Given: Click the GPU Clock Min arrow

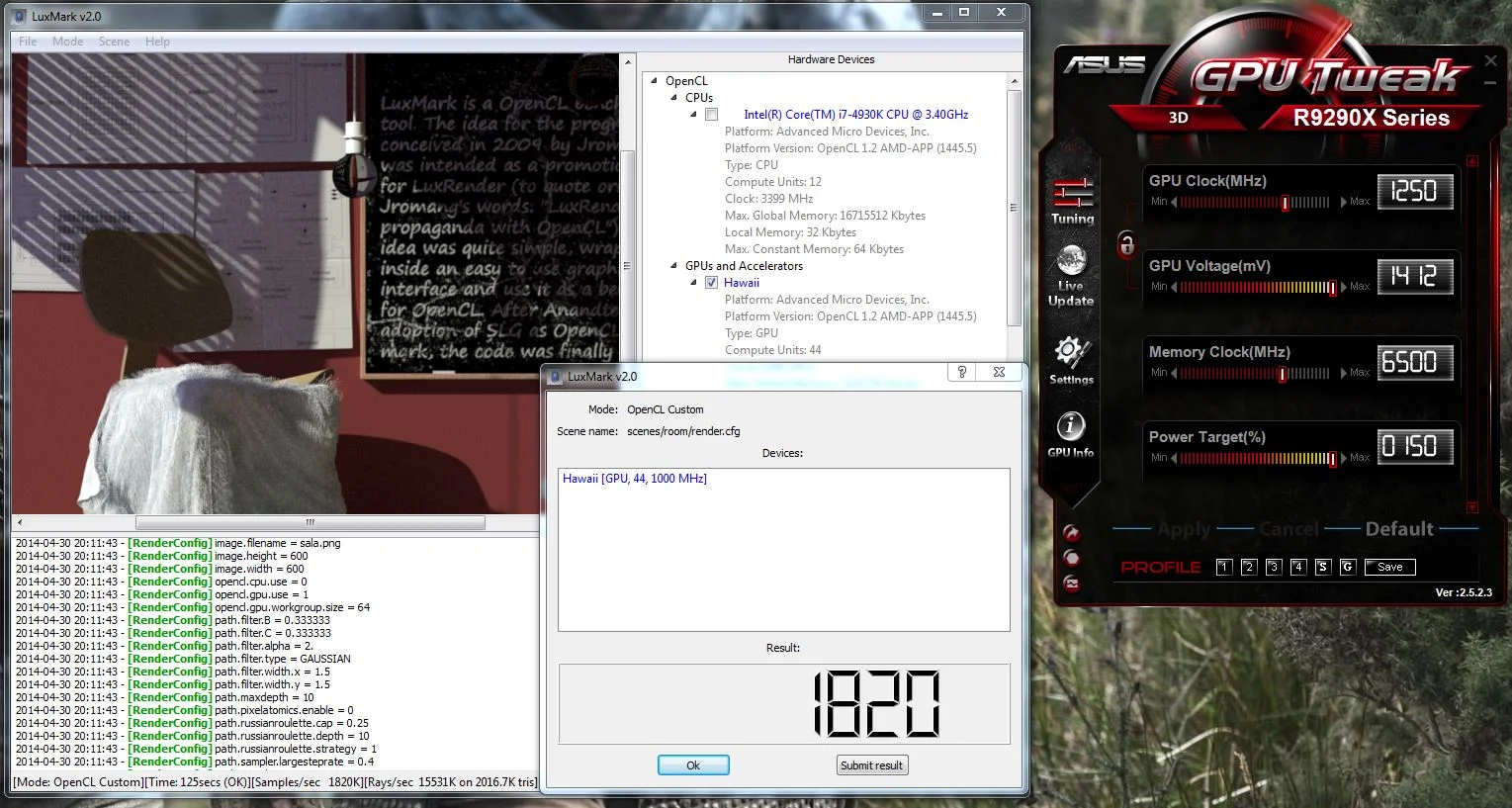Looking at the screenshot, I should pos(1174,202).
